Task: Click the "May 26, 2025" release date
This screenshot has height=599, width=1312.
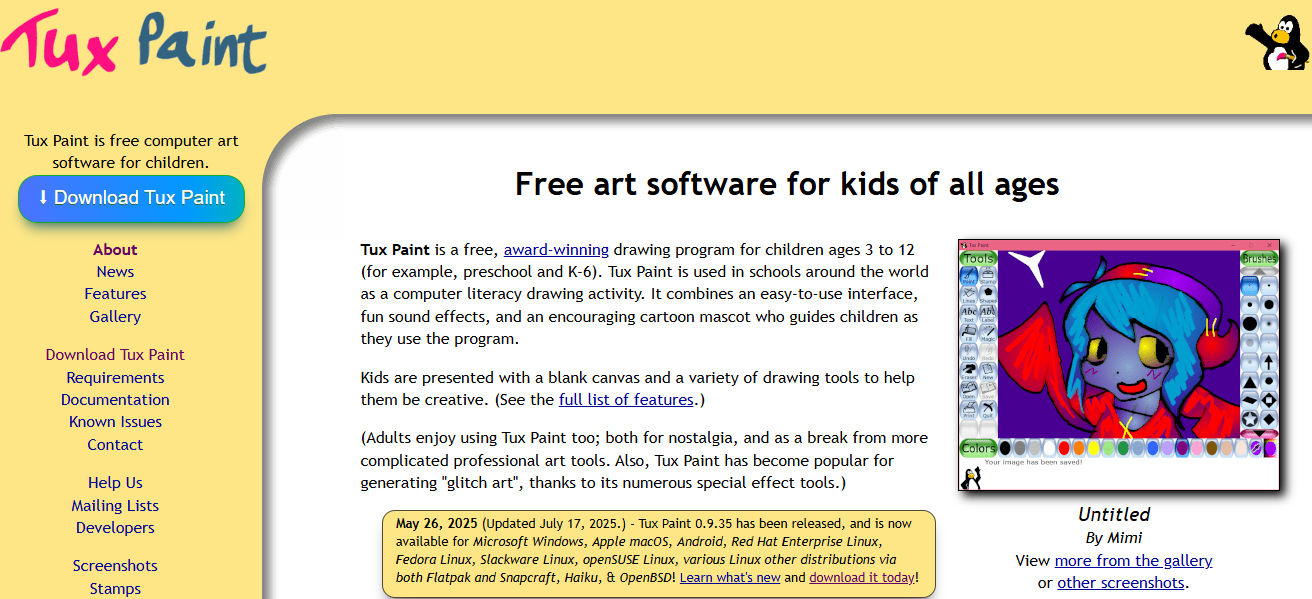Action: 437,523
